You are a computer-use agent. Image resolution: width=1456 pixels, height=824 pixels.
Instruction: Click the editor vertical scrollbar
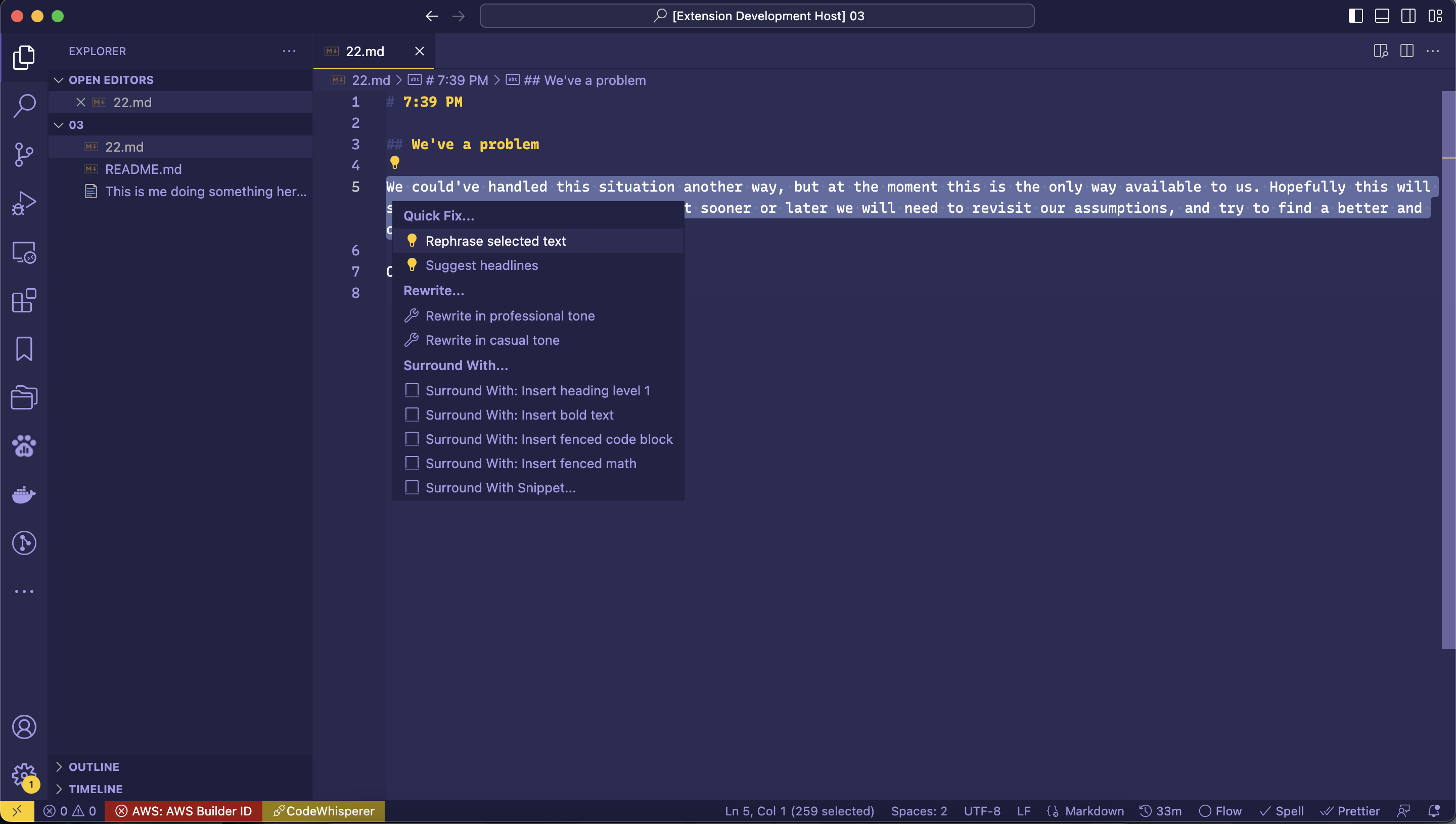tap(1447, 370)
